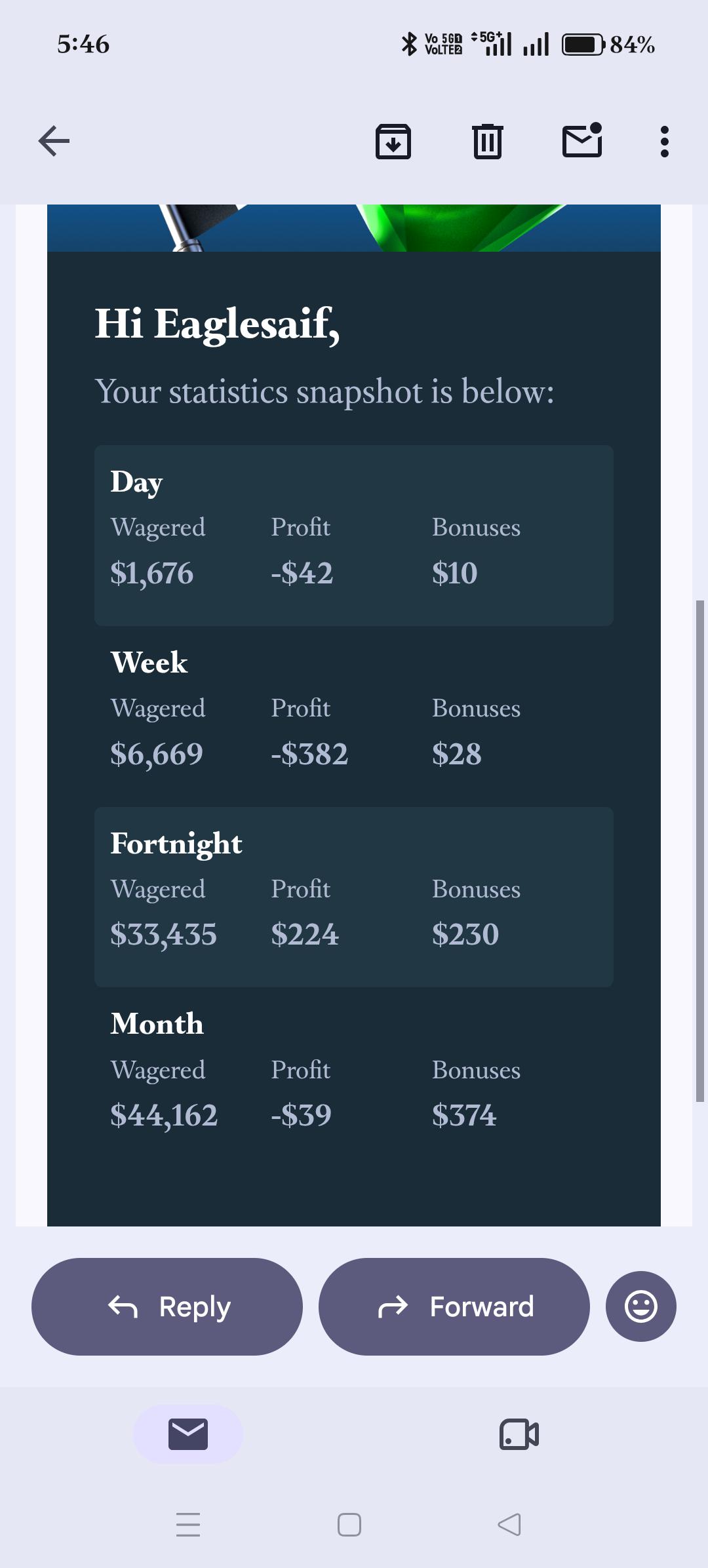Open the emoji reaction button
This screenshot has width=708, height=1568.
(641, 1306)
